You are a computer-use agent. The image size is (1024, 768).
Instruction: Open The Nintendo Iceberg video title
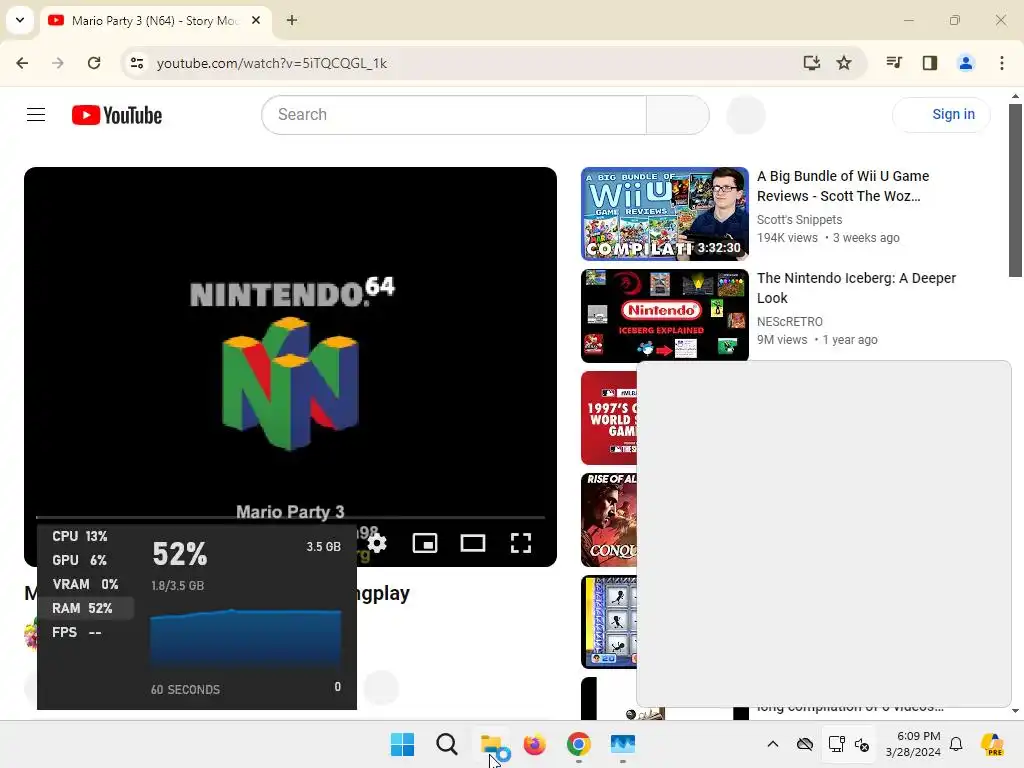pyautogui.click(x=856, y=288)
